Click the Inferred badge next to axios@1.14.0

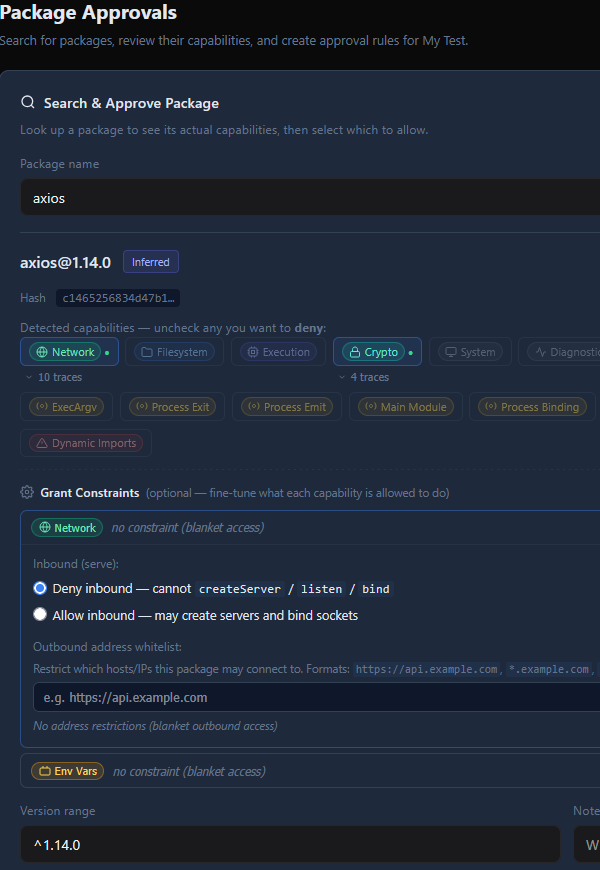(151, 262)
